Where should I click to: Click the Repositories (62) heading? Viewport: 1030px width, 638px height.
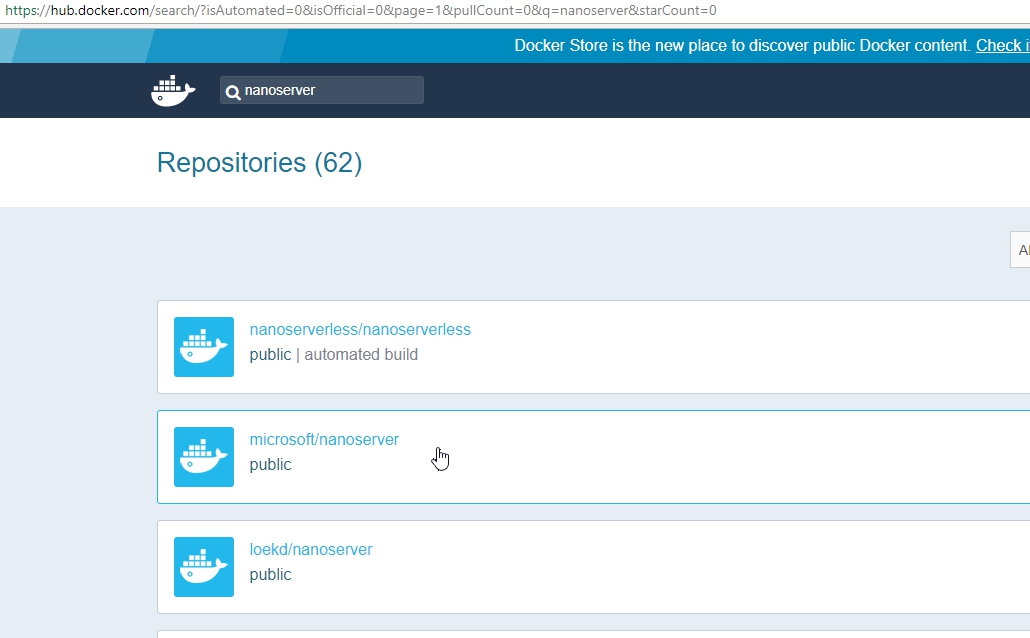tap(258, 162)
